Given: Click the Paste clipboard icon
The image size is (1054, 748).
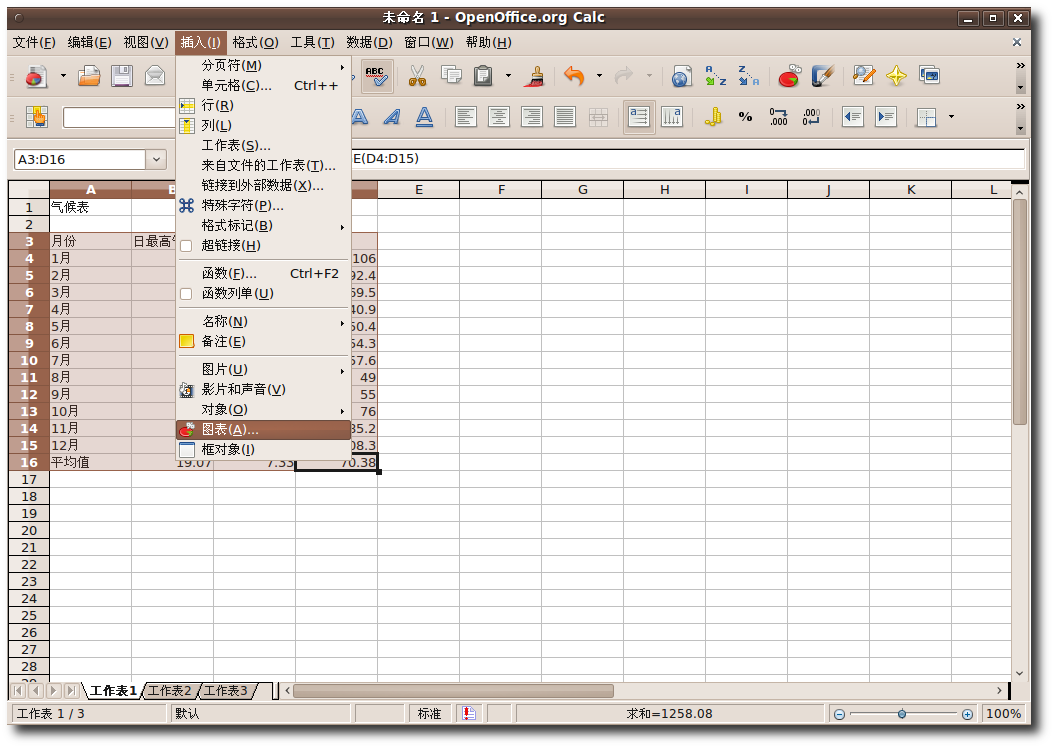Looking at the screenshot, I should 483,76.
